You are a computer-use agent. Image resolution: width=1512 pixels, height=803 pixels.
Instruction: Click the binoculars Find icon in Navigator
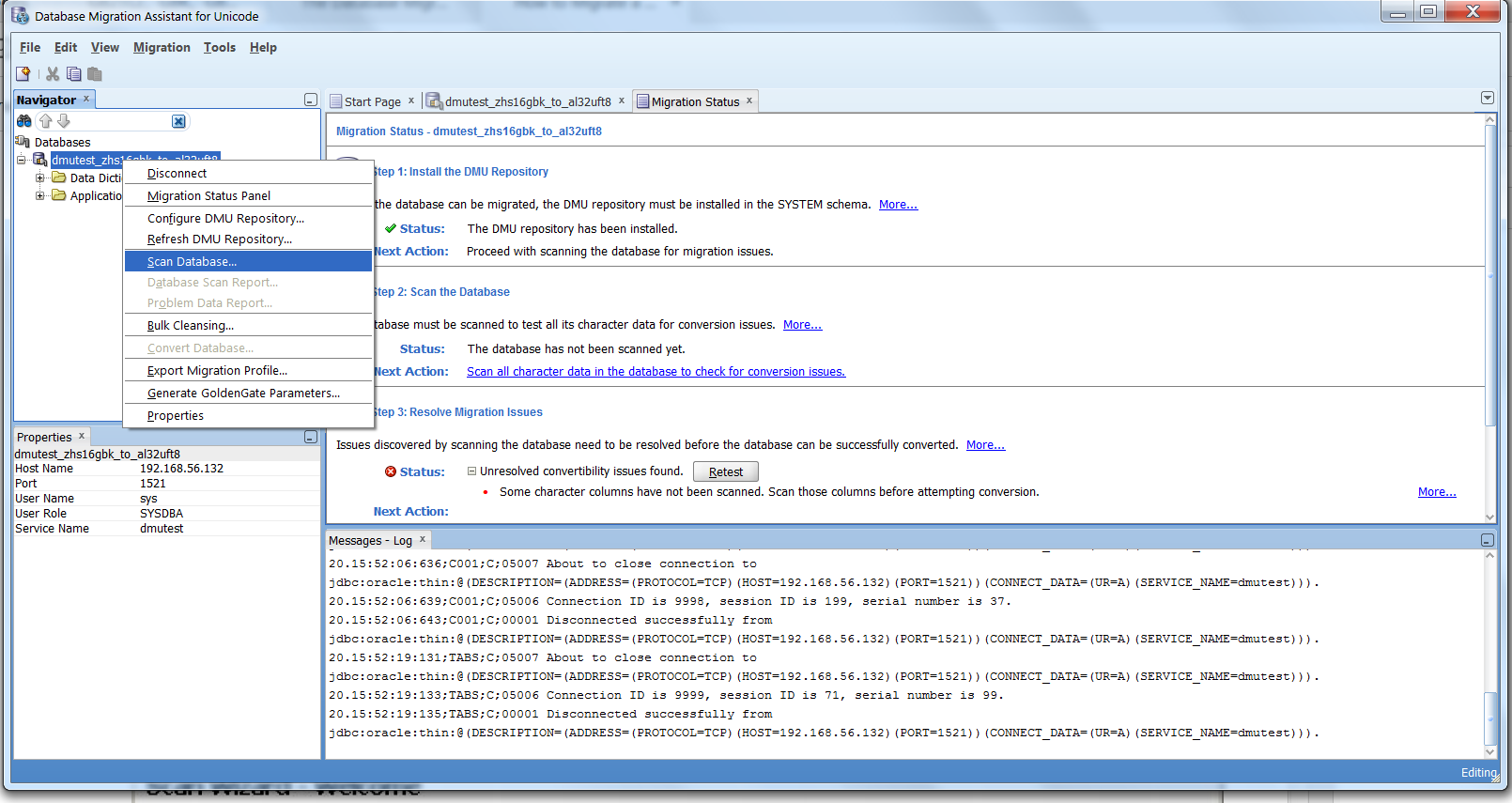pyautogui.click(x=24, y=121)
